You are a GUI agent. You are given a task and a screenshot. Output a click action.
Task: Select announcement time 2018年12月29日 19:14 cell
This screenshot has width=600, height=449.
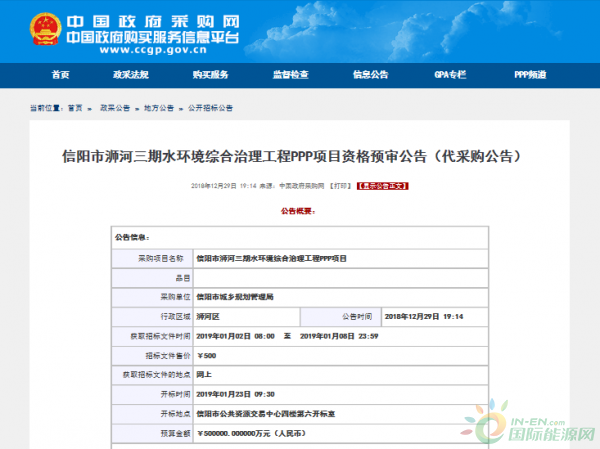[435, 317]
